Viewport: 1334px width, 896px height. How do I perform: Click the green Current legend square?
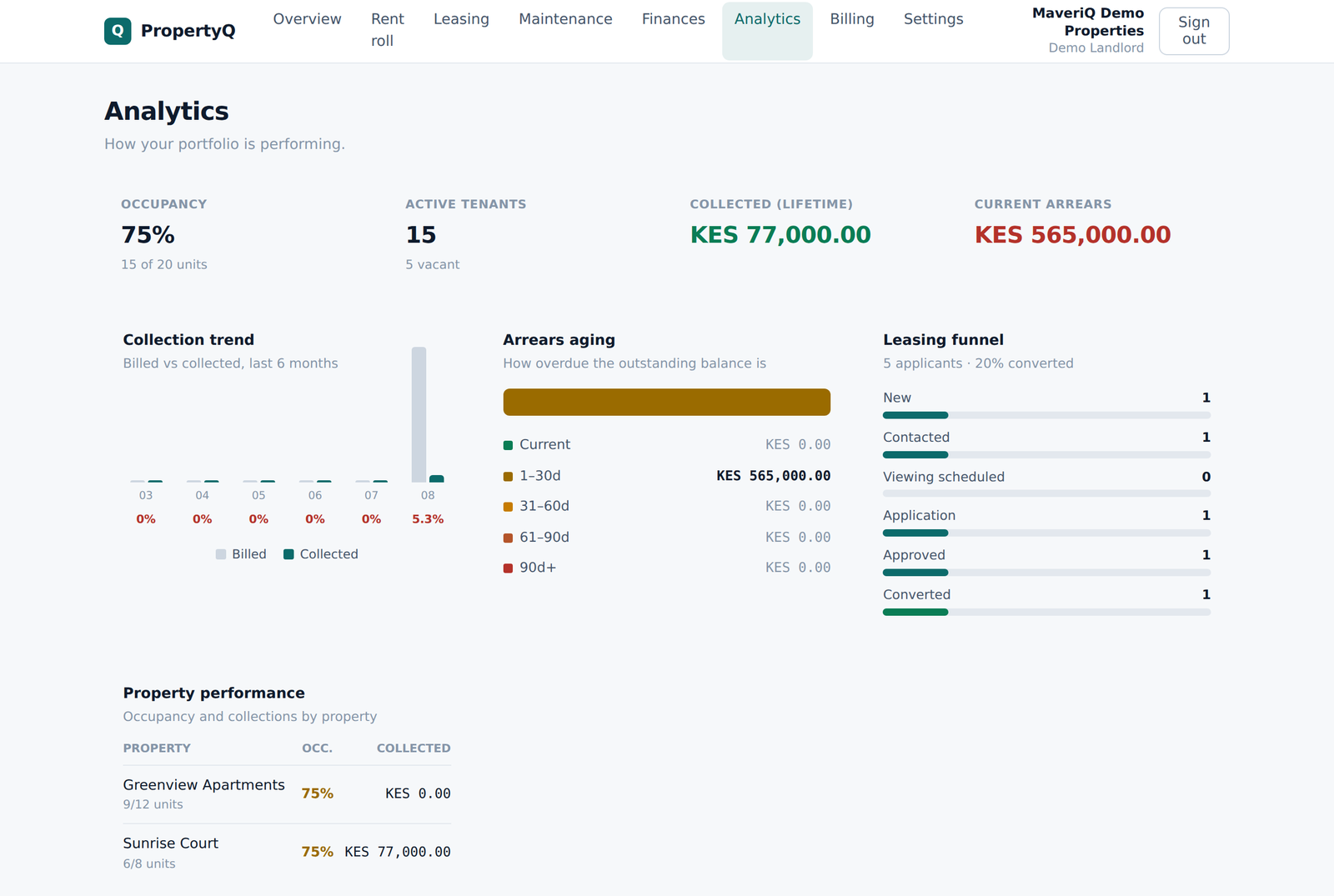coord(508,445)
